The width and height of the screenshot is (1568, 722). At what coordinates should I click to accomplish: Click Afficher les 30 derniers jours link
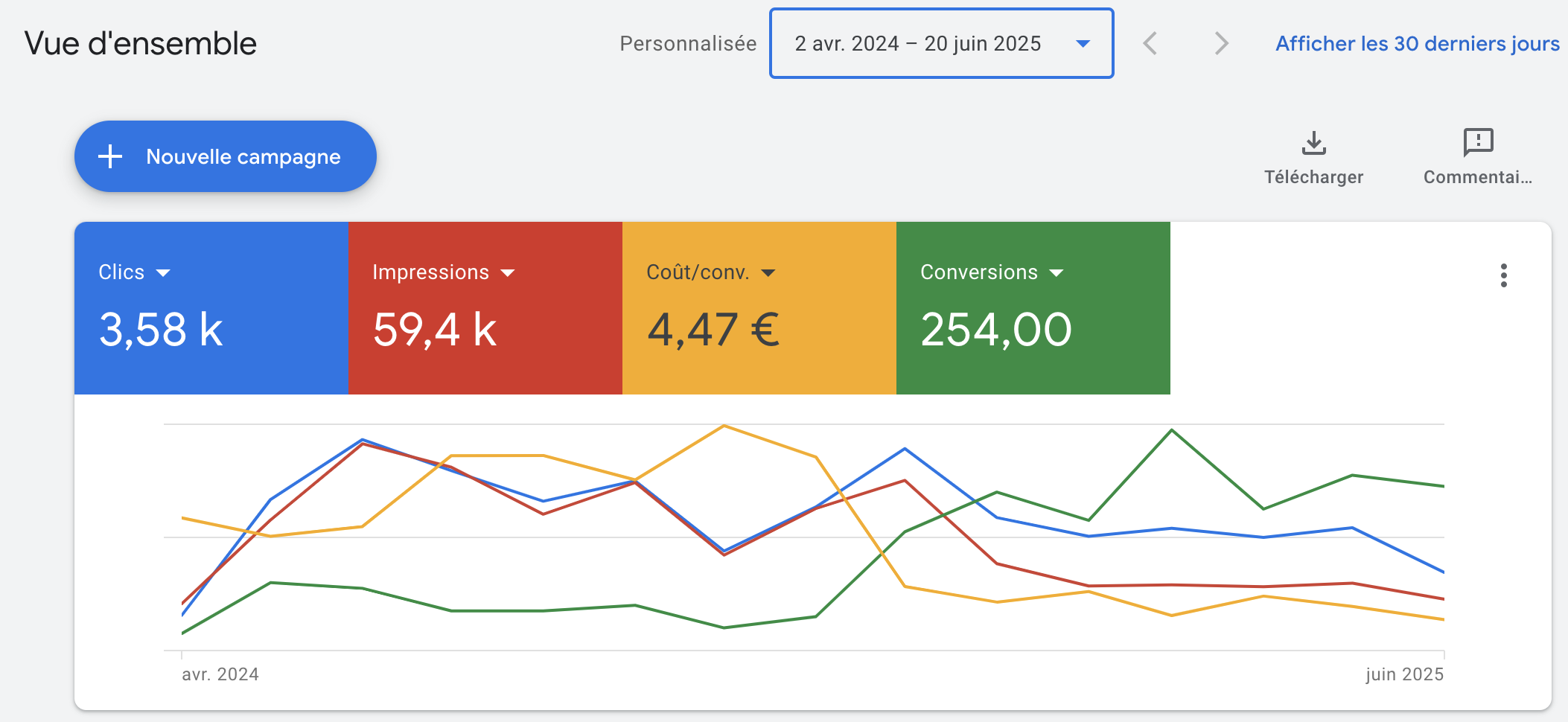[1417, 44]
